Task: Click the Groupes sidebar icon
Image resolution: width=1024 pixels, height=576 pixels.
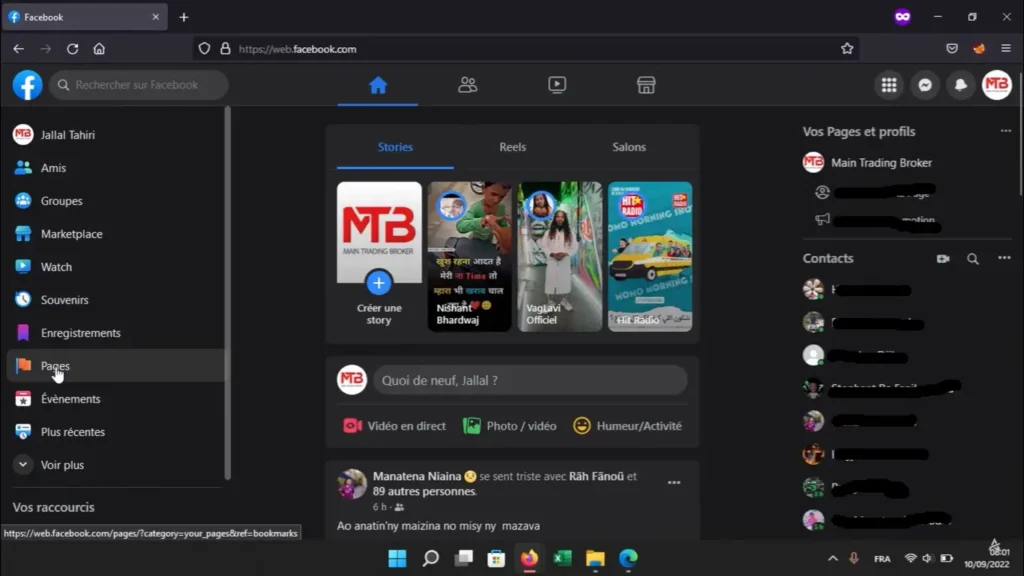Action: (x=23, y=200)
